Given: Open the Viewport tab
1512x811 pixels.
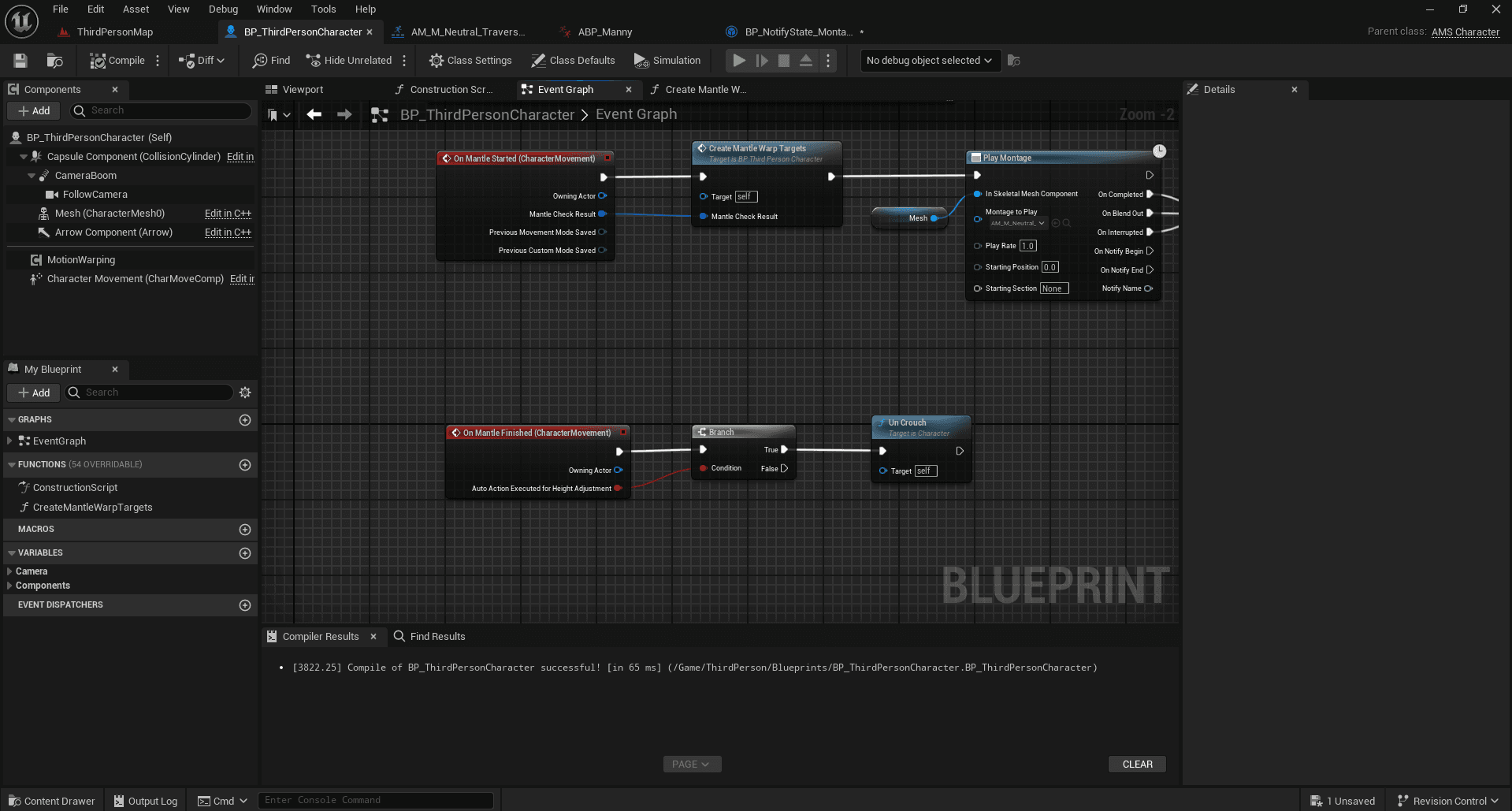Looking at the screenshot, I should tap(303, 90).
